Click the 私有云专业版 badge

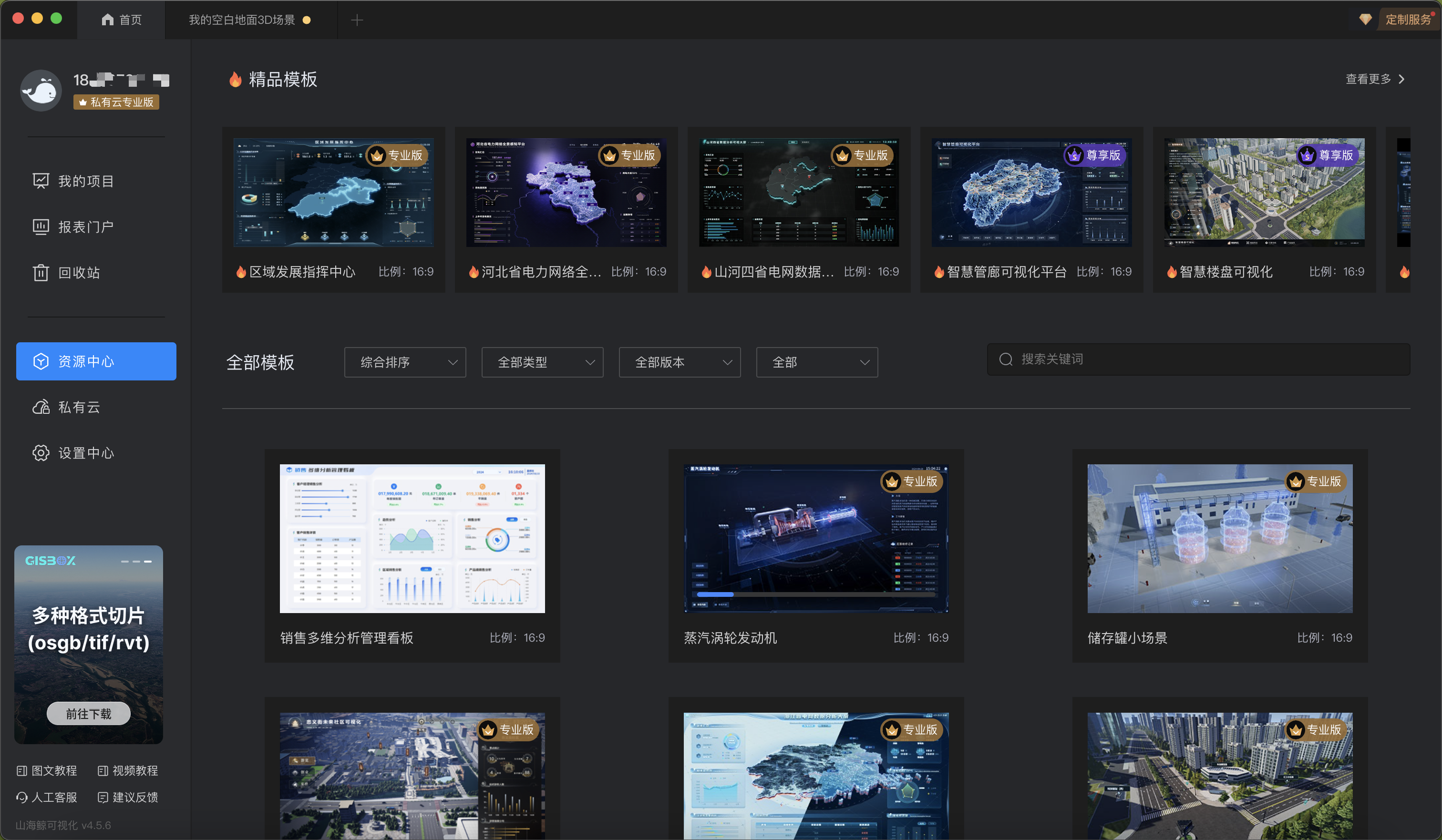click(116, 102)
